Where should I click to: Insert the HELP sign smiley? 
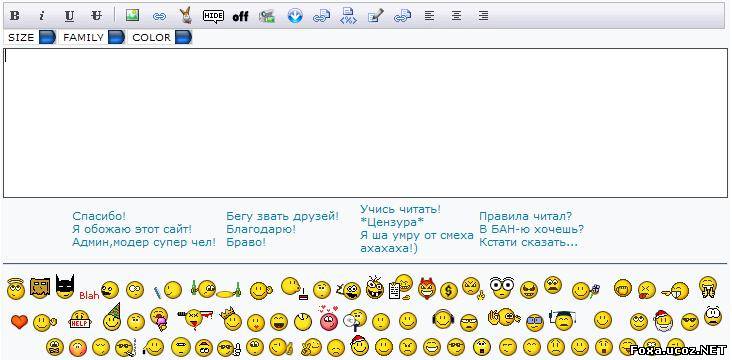coord(80,320)
